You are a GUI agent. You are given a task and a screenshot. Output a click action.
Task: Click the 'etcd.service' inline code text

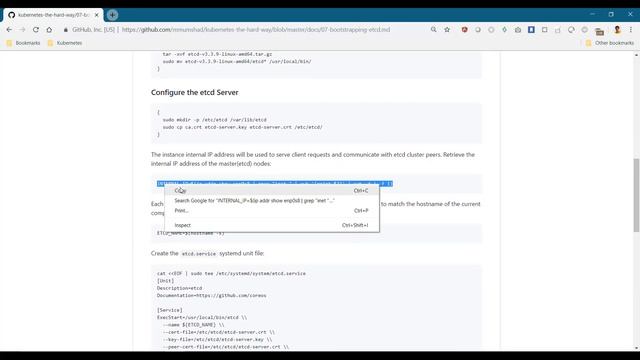point(199,254)
